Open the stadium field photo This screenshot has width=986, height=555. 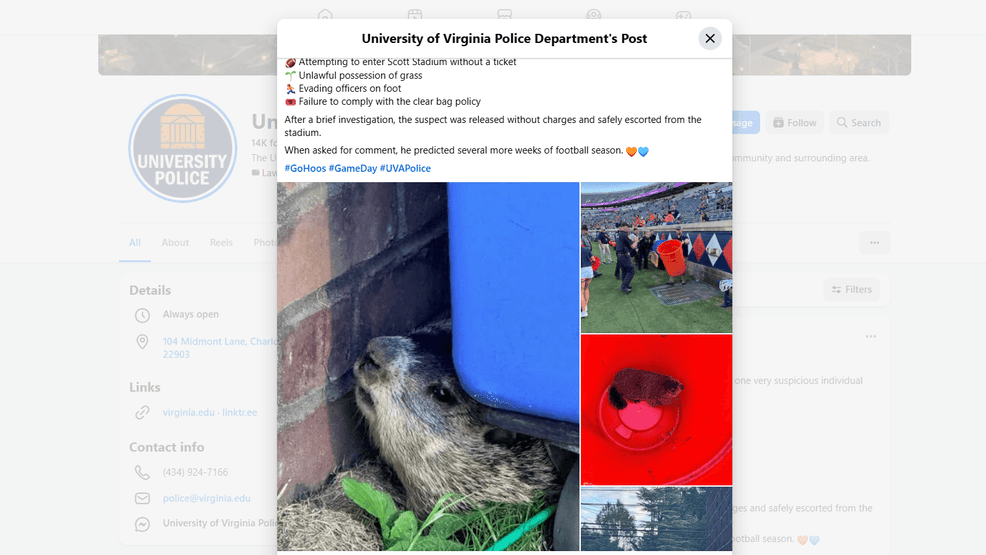point(656,257)
